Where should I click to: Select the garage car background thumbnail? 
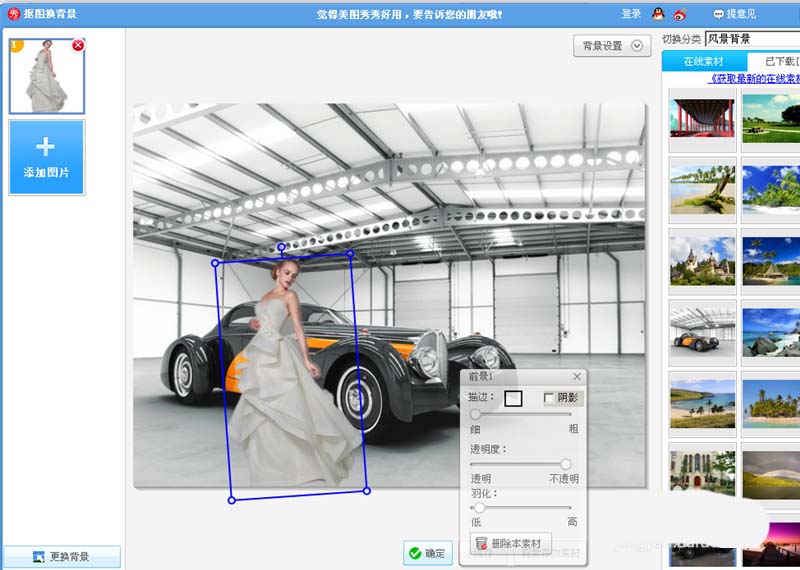click(x=703, y=332)
